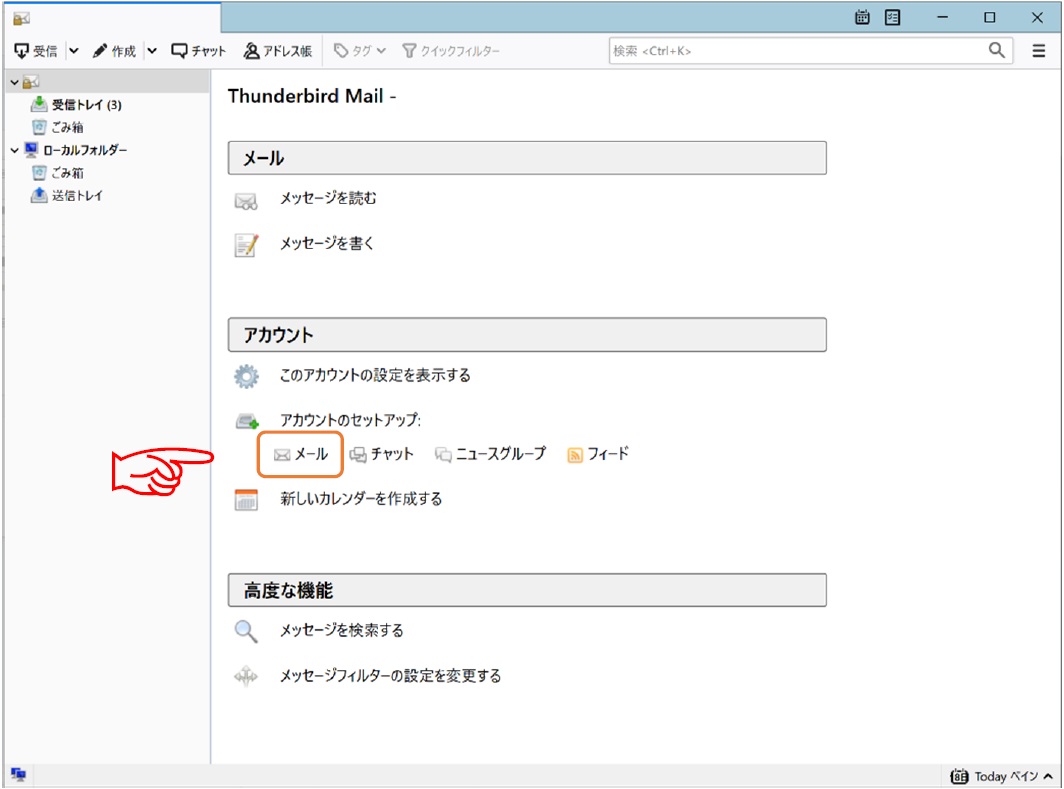Toggle the Today ペイン in status bar
1064x789 pixels.
pyautogui.click(x=1002, y=776)
